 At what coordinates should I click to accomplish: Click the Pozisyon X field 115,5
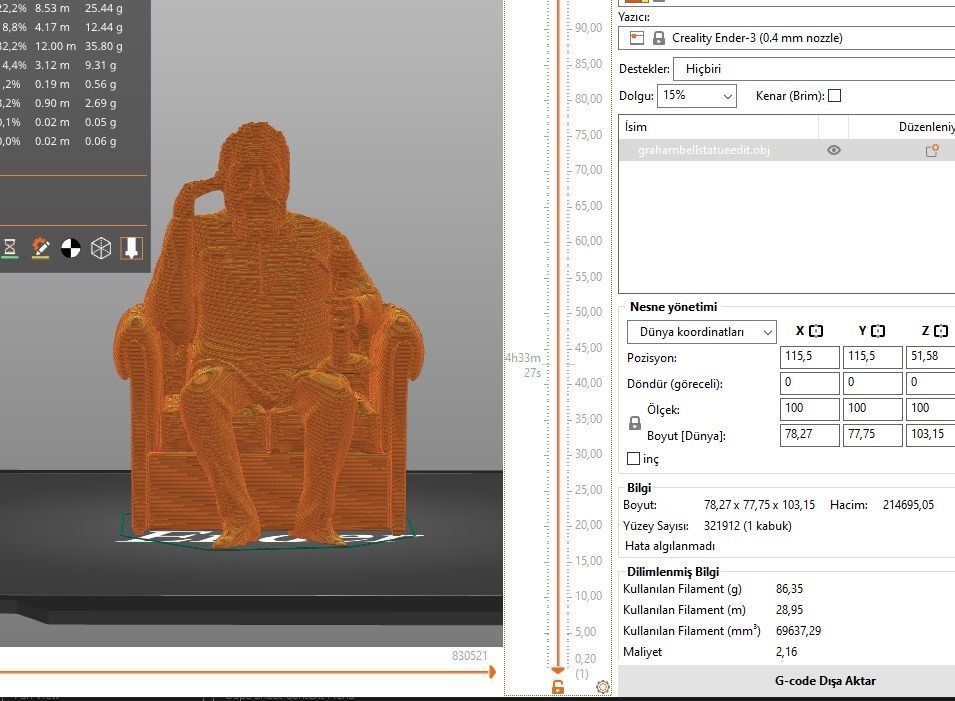pos(809,357)
